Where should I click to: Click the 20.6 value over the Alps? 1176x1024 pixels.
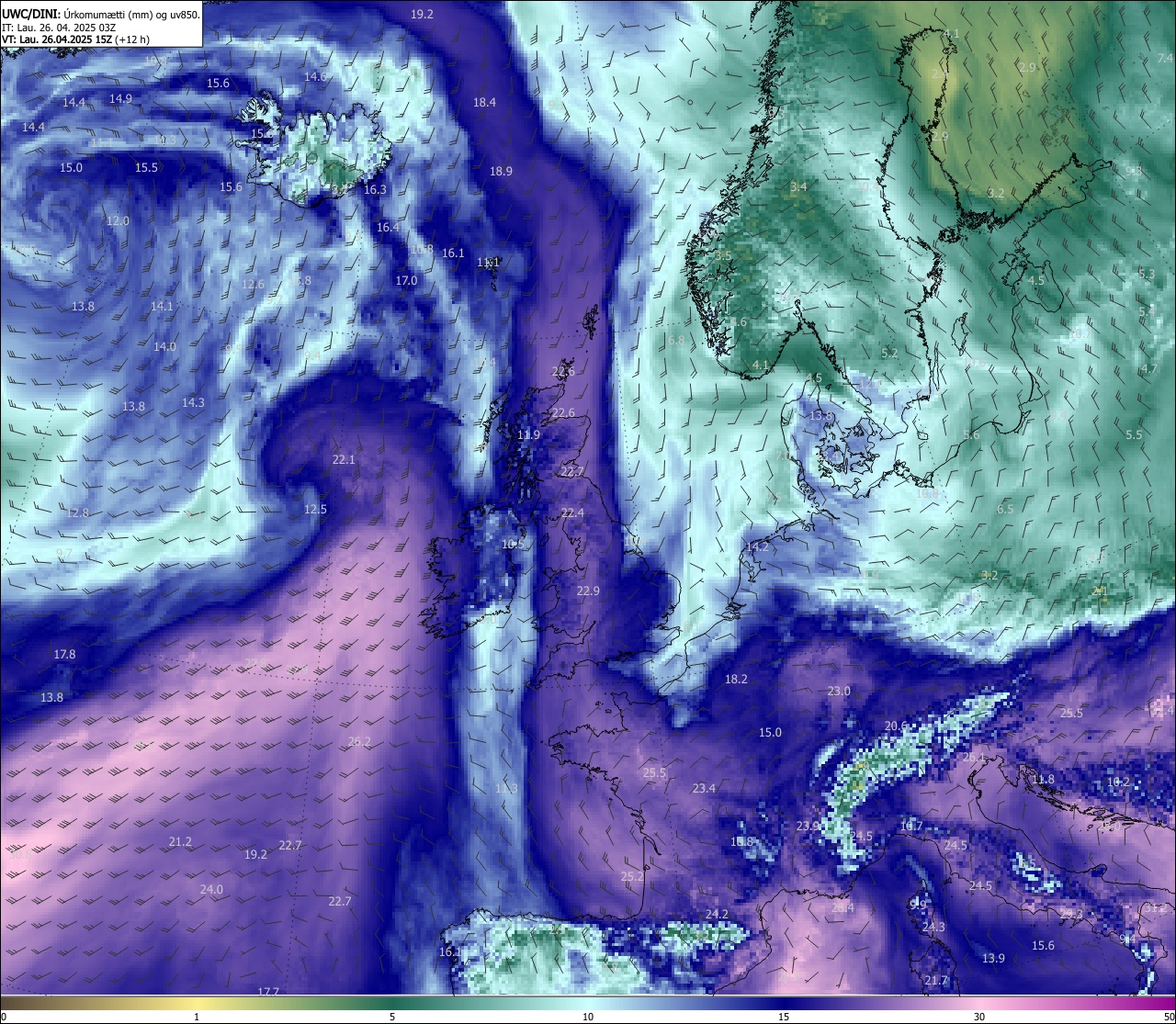point(896,726)
